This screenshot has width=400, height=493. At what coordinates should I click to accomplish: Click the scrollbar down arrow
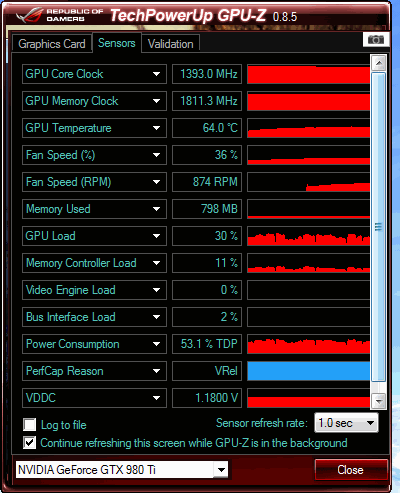[379, 400]
